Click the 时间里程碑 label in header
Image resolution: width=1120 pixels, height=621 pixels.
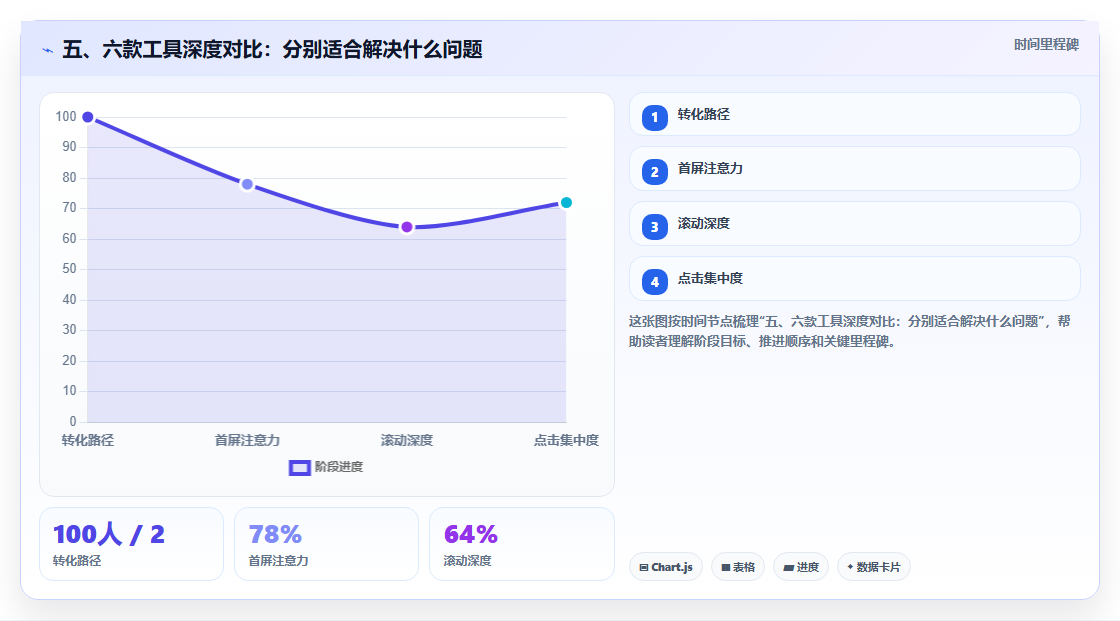1046,44
